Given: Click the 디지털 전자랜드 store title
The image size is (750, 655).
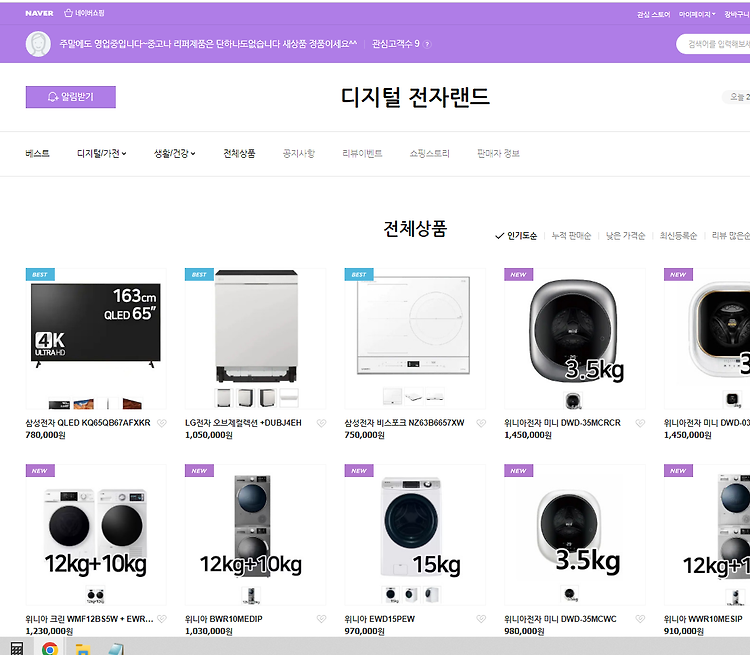Looking at the screenshot, I should coord(415,97).
